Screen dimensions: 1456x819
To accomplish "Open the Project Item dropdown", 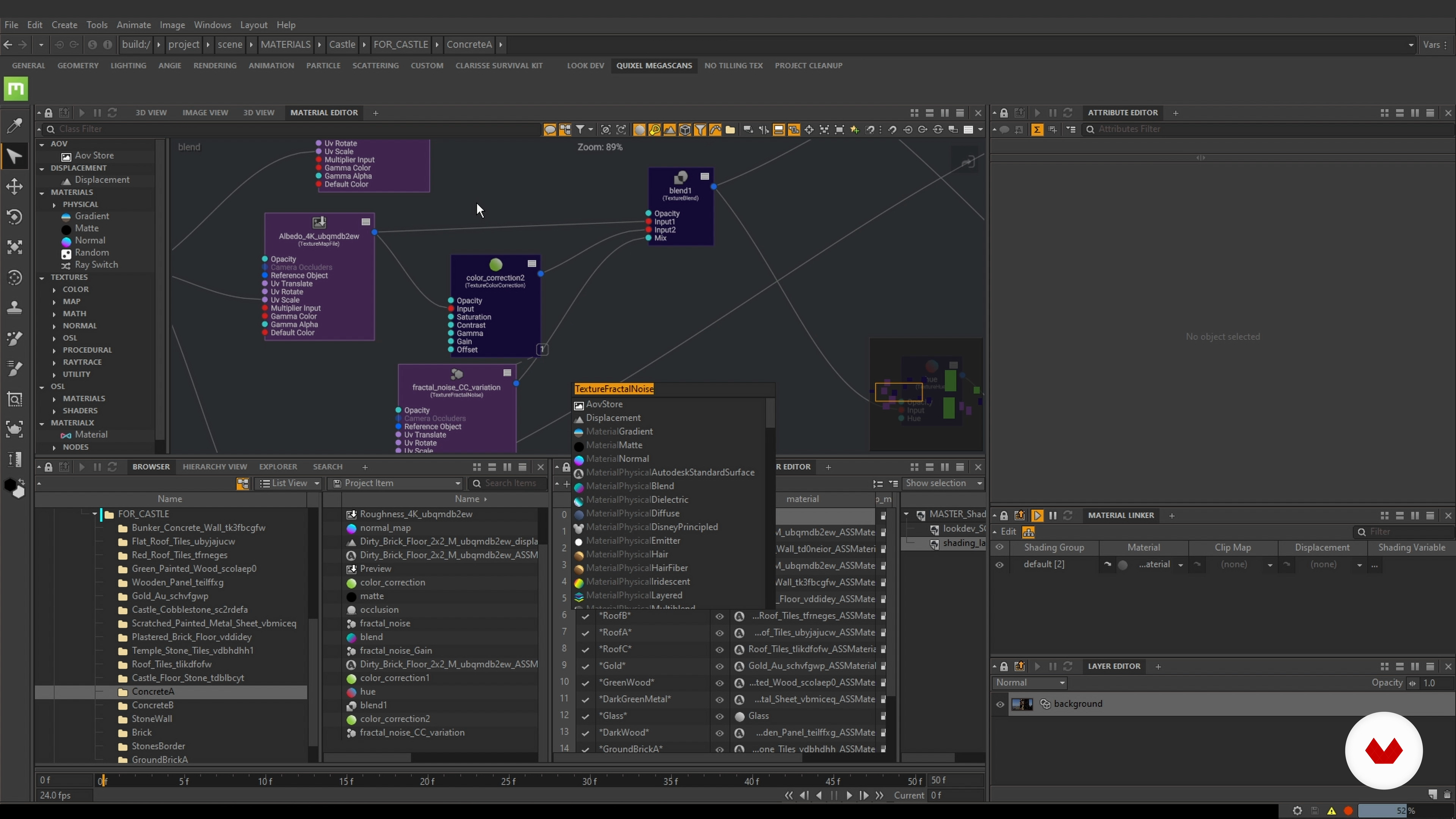I will click(397, 483).
